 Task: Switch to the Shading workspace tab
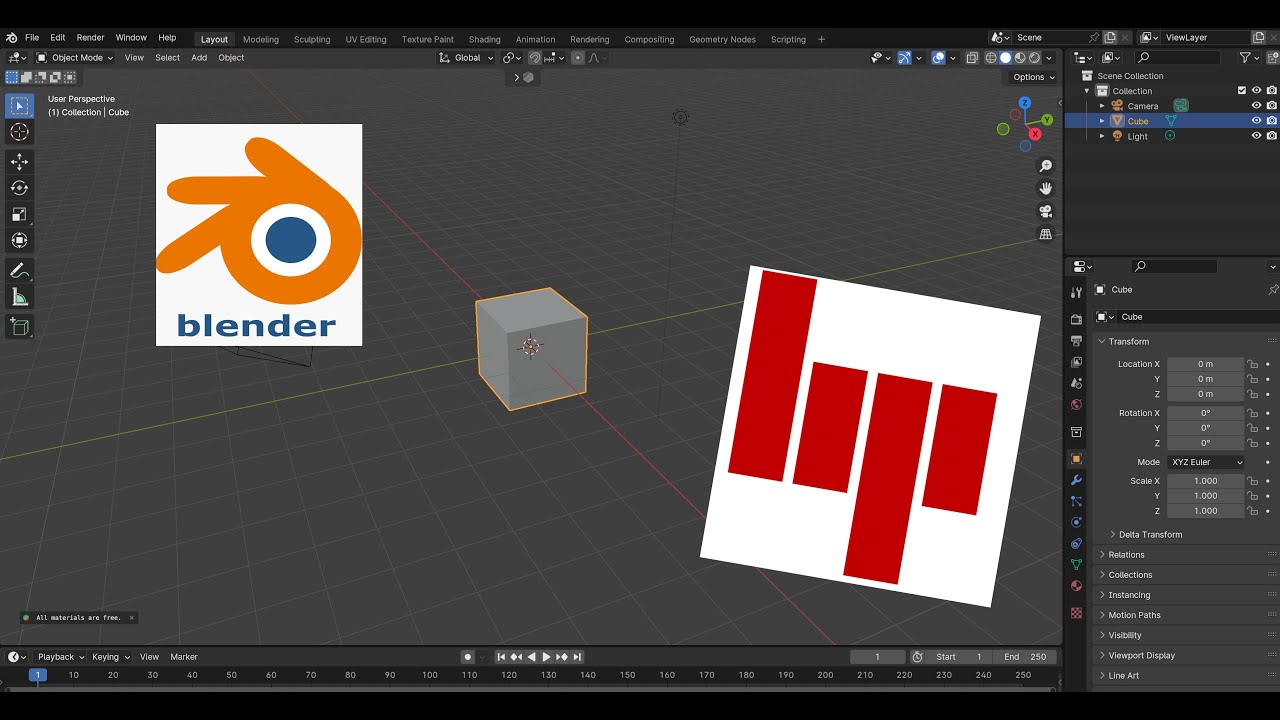484,39
